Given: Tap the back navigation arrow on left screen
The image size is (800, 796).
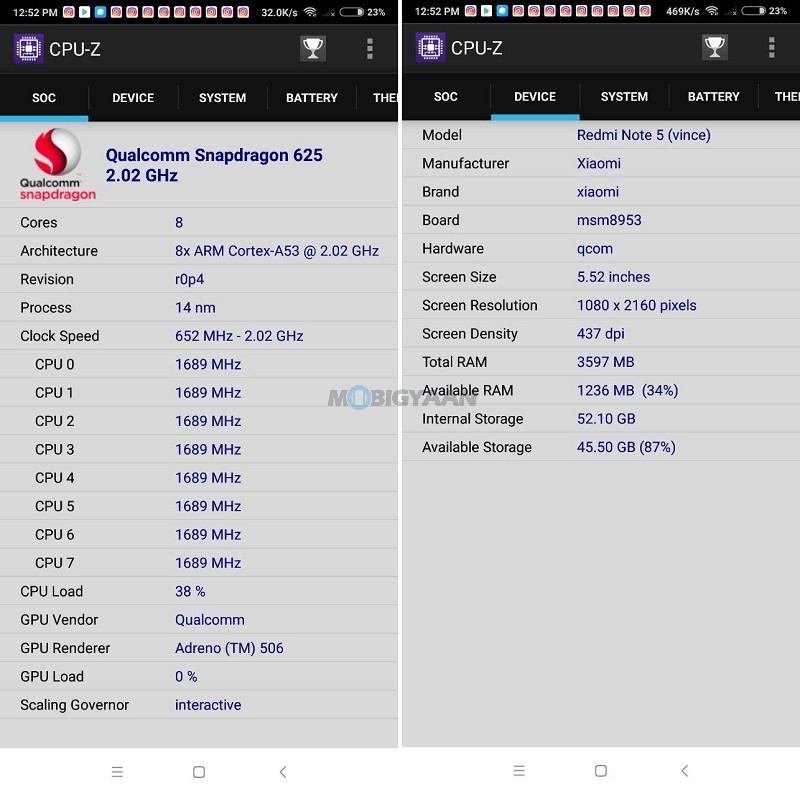Looking at the screenshot, I should [283, 772].
